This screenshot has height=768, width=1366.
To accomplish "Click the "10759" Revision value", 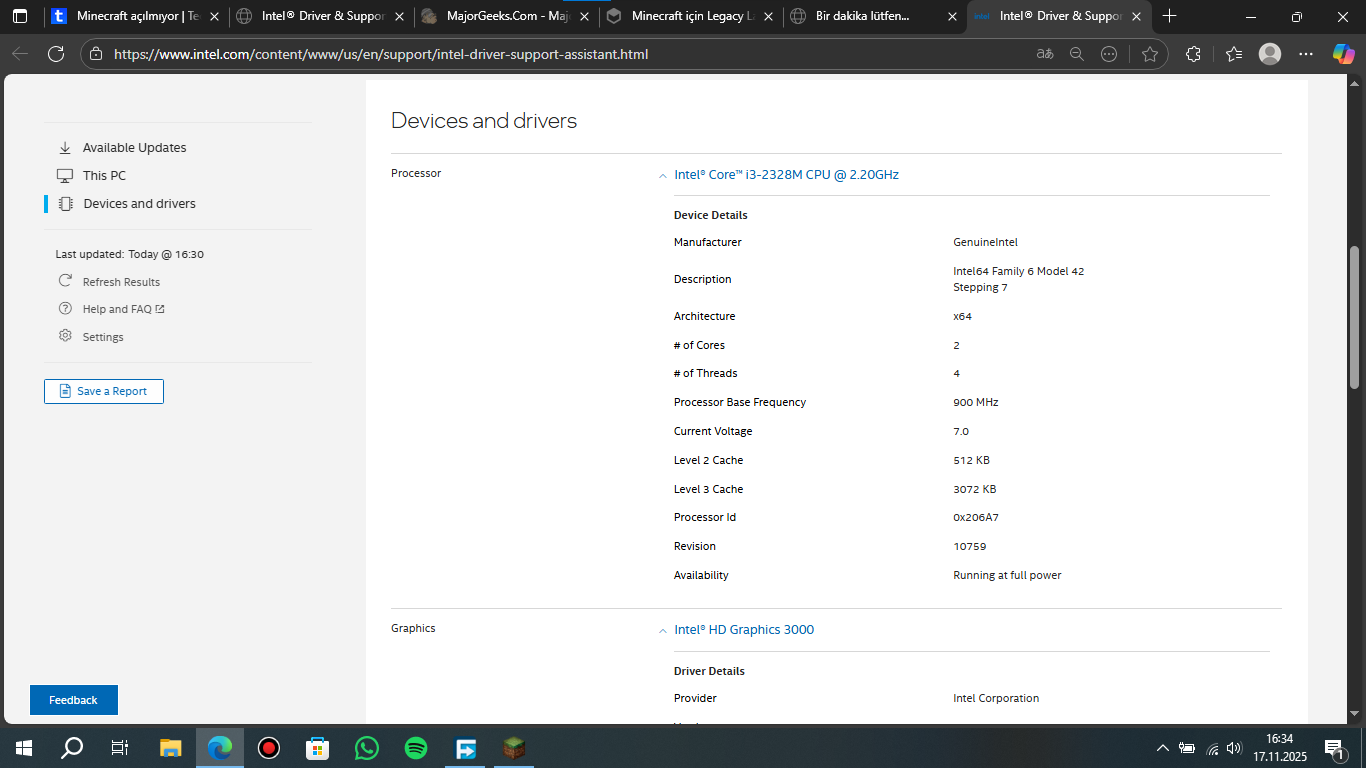I will 970,546.
